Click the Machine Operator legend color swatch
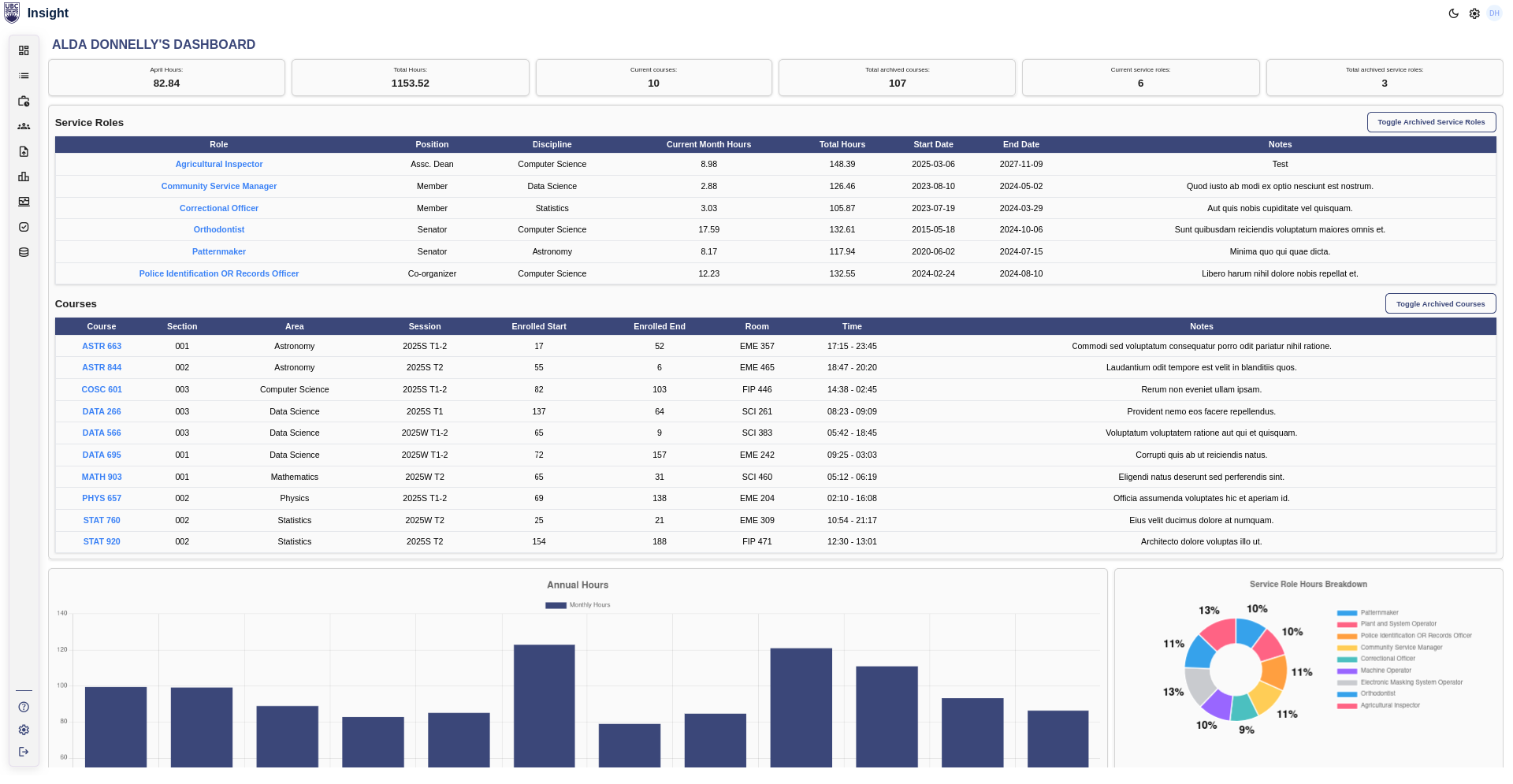This screenshot has height=784, width=1513. [x=1347, y=671]
